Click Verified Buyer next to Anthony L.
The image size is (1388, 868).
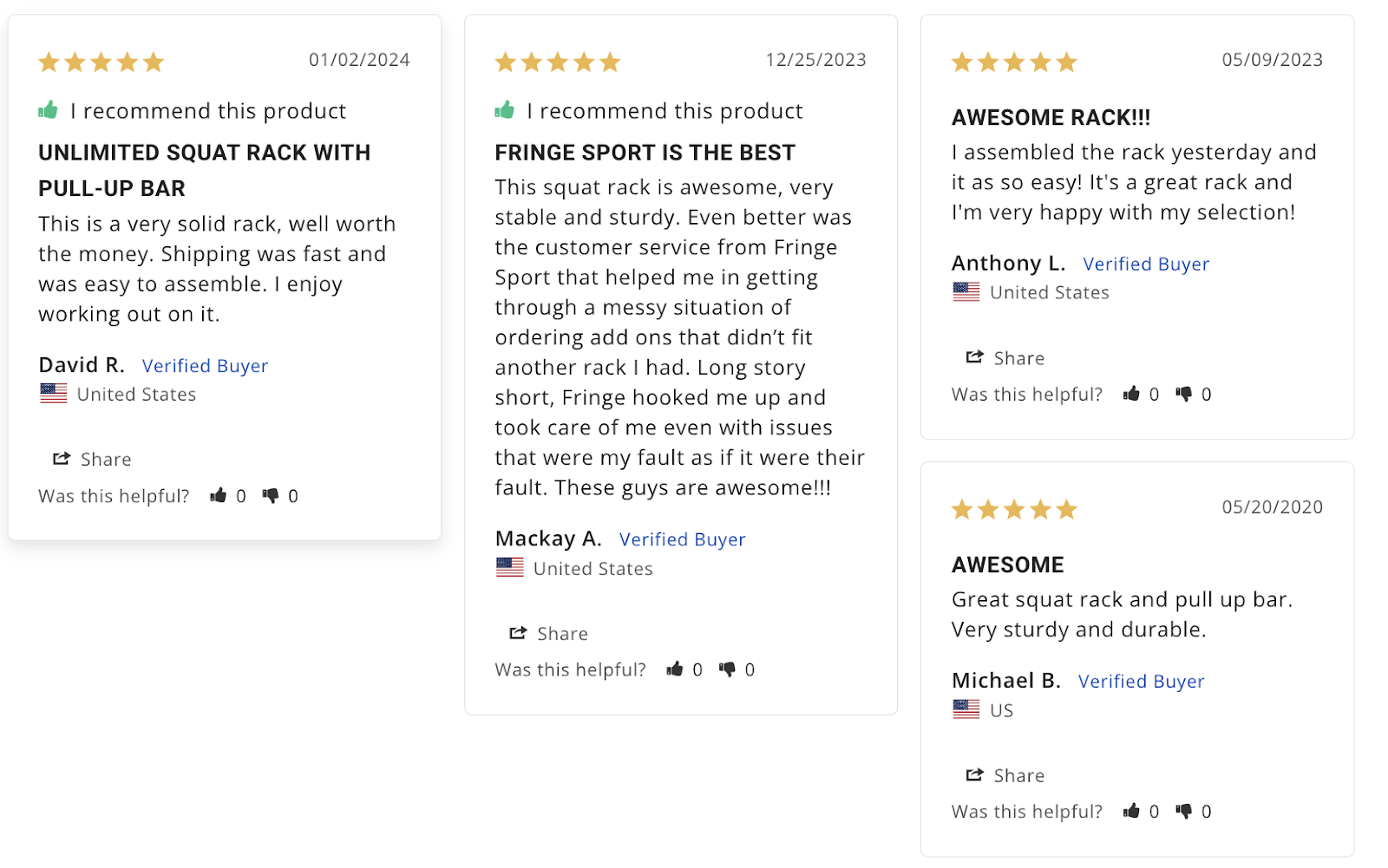click(x=1146, y=264)
